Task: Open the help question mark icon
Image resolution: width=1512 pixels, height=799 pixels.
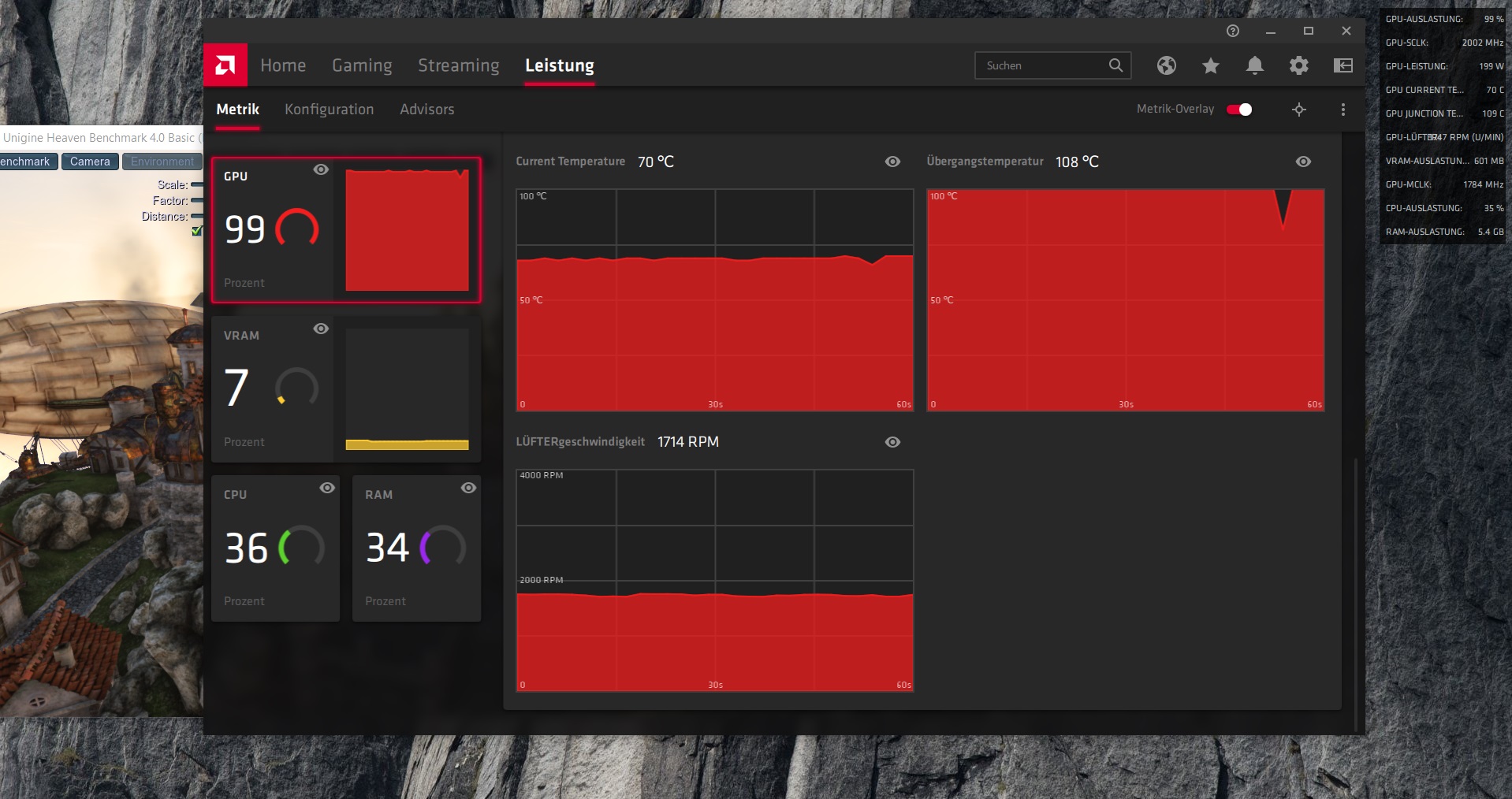Action: click(1233, 31)
